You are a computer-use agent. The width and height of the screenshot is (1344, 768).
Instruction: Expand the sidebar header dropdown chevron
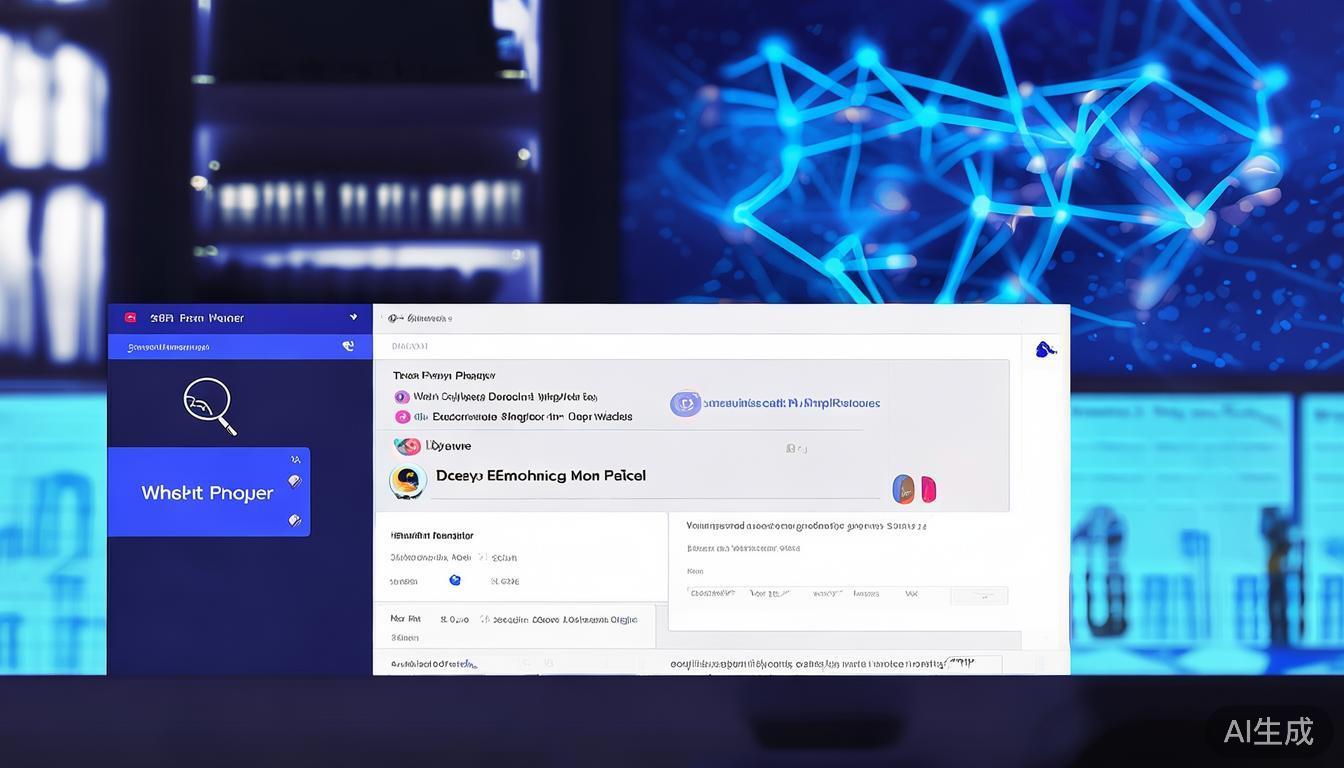tap(353, 317)
